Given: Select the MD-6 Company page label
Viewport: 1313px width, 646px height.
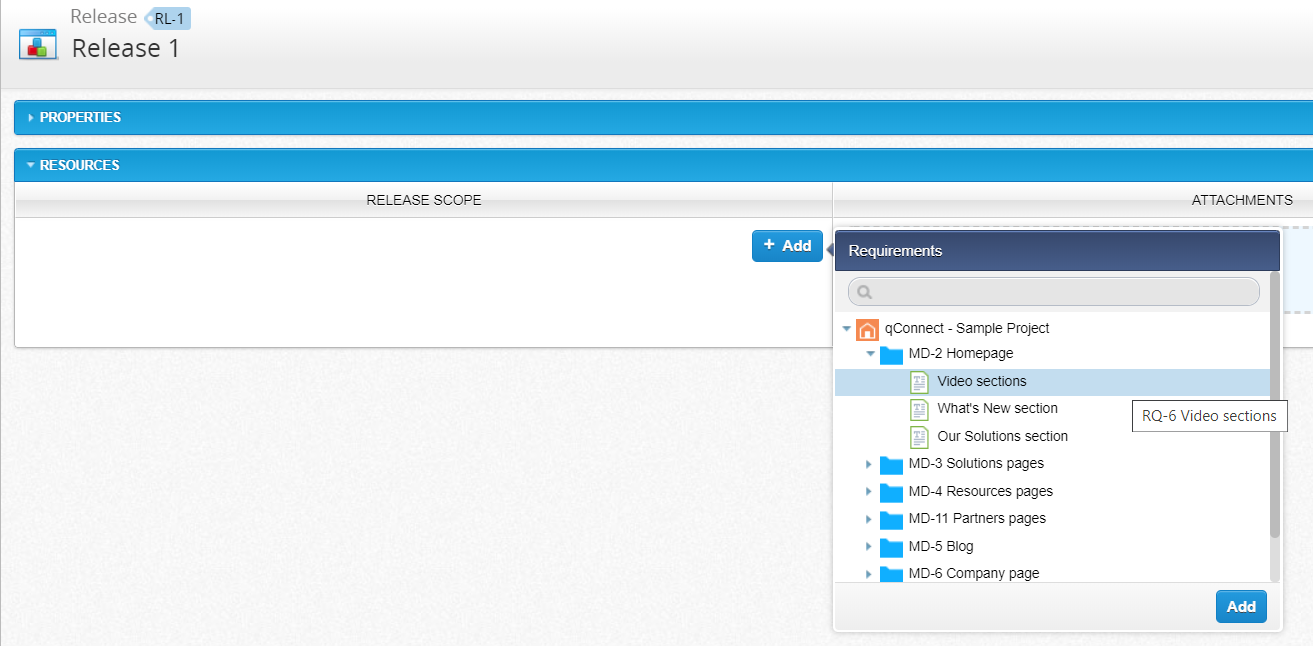Looking at the screenshot, I should click(x=974, y=573).
